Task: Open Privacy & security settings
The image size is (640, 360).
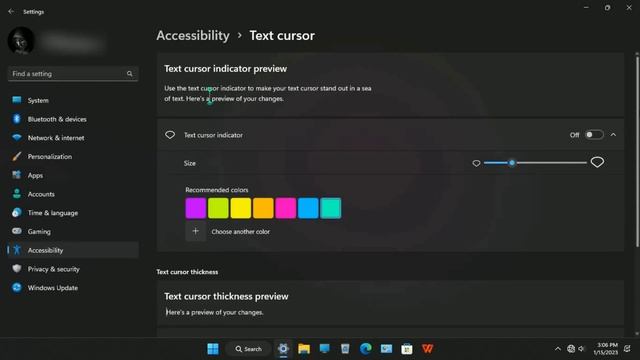Action: click(73, 269)
